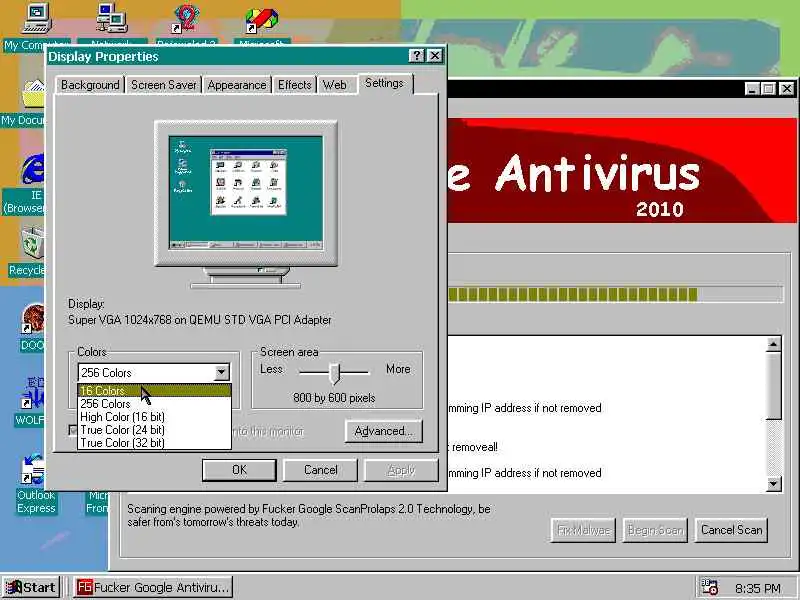Click the greyed Apply button
This screenshot has width=800, height=600.
(x=401, y=470)
